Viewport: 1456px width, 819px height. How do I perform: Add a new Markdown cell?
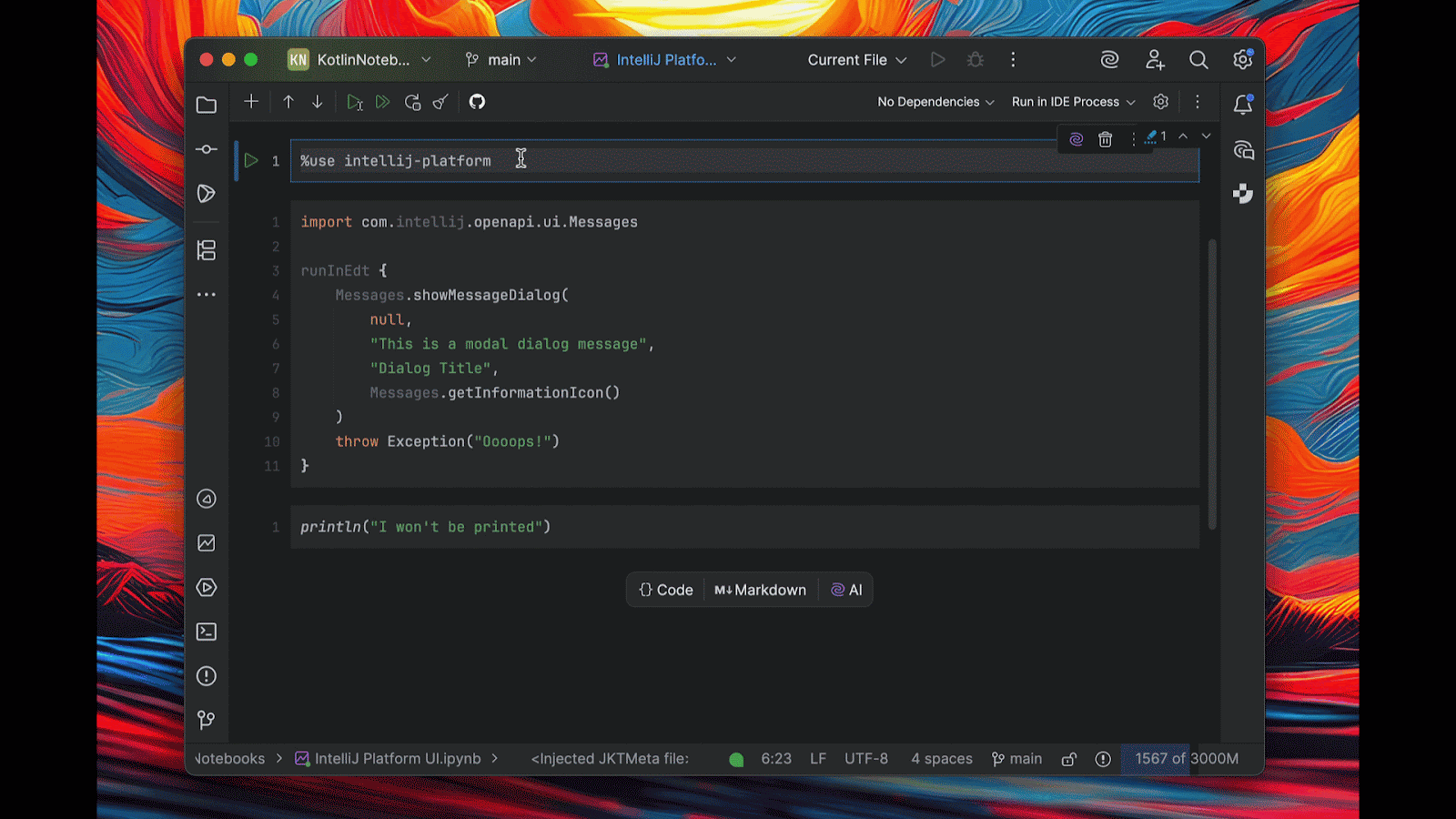[760, 590]
